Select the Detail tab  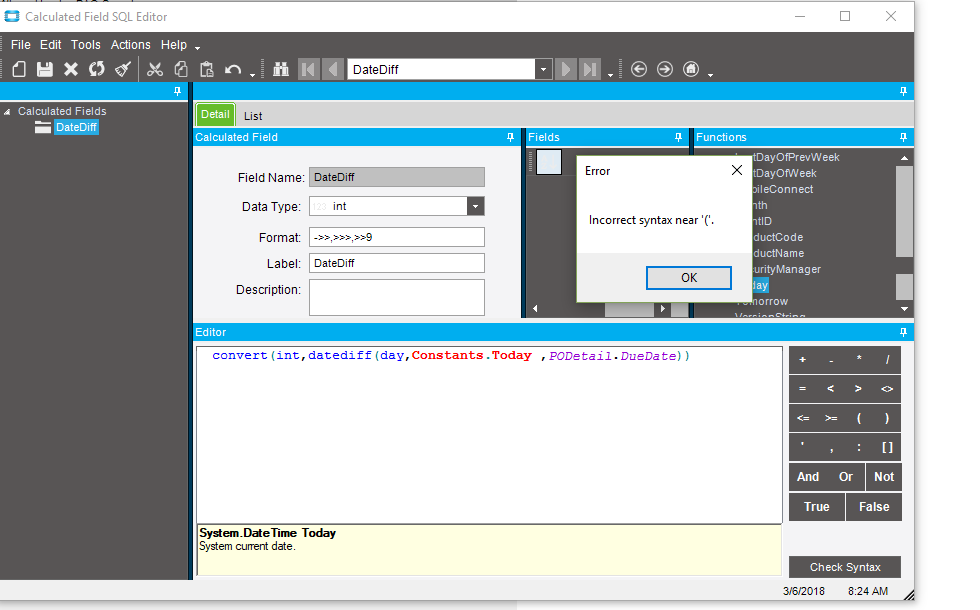tap(215, 115)
